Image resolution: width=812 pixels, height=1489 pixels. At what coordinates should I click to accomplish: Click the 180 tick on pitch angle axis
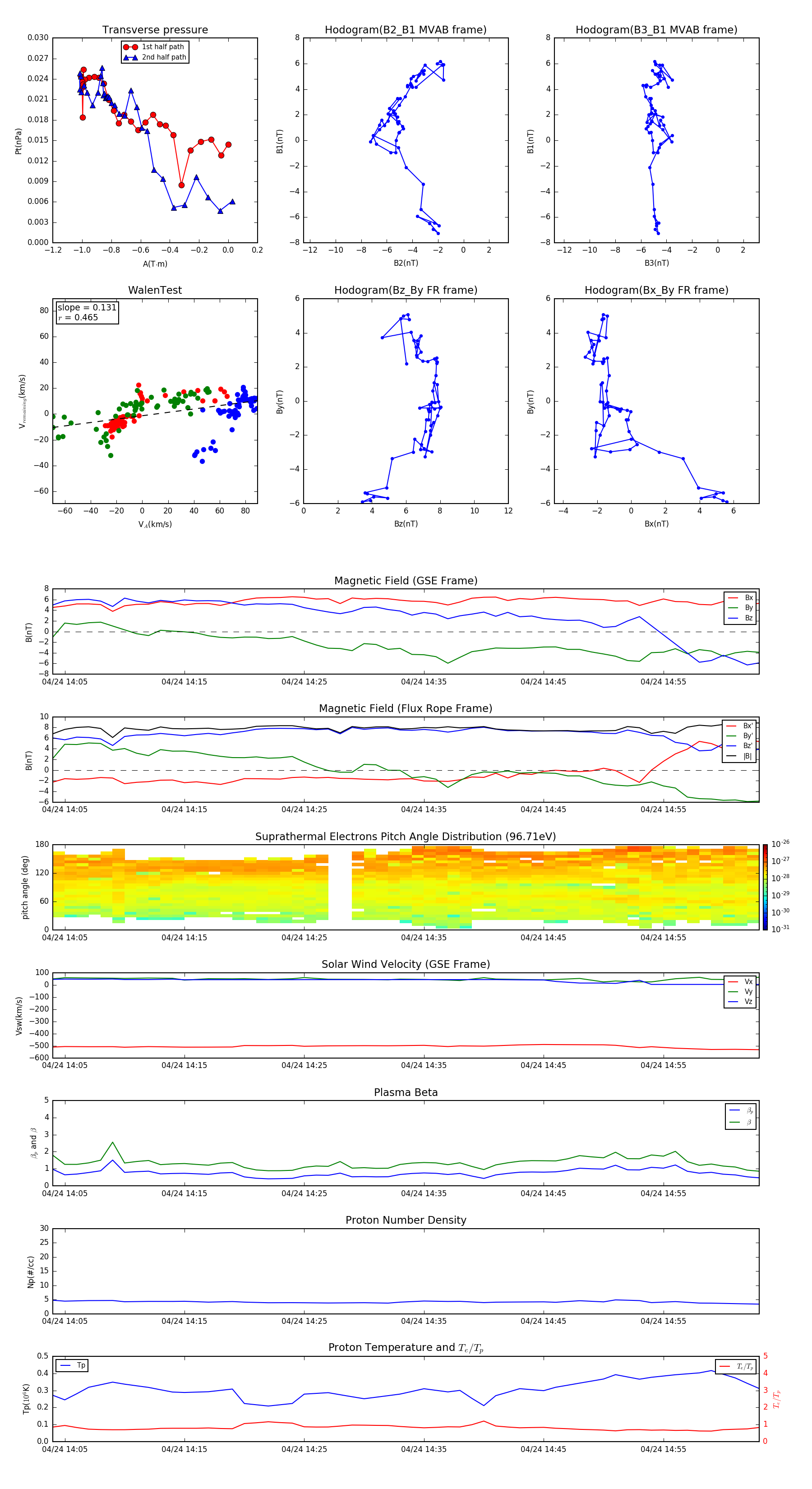42,845
